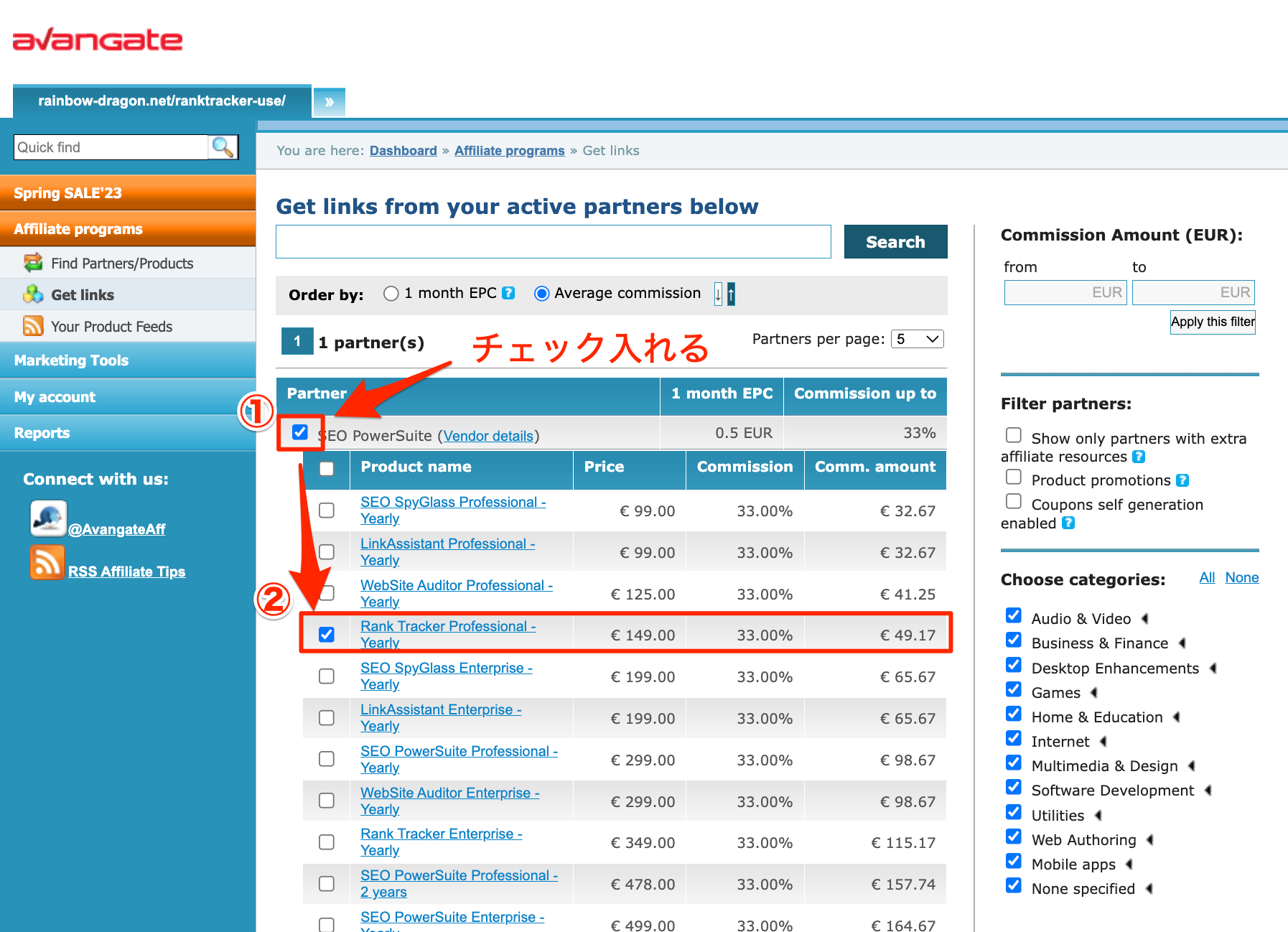Expand the Desktop Enhancements category arrow
This screenshot has width=1288, height=932.
(x=1213, y=668)
